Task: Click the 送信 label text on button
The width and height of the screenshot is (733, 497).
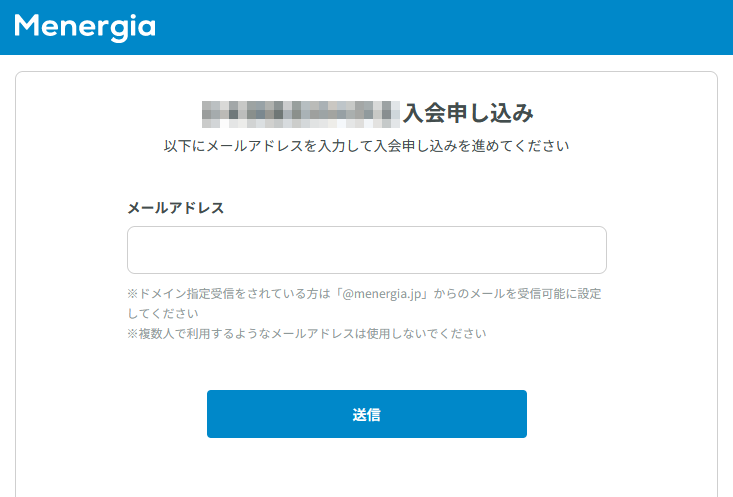Action: [x=366, y=414]
